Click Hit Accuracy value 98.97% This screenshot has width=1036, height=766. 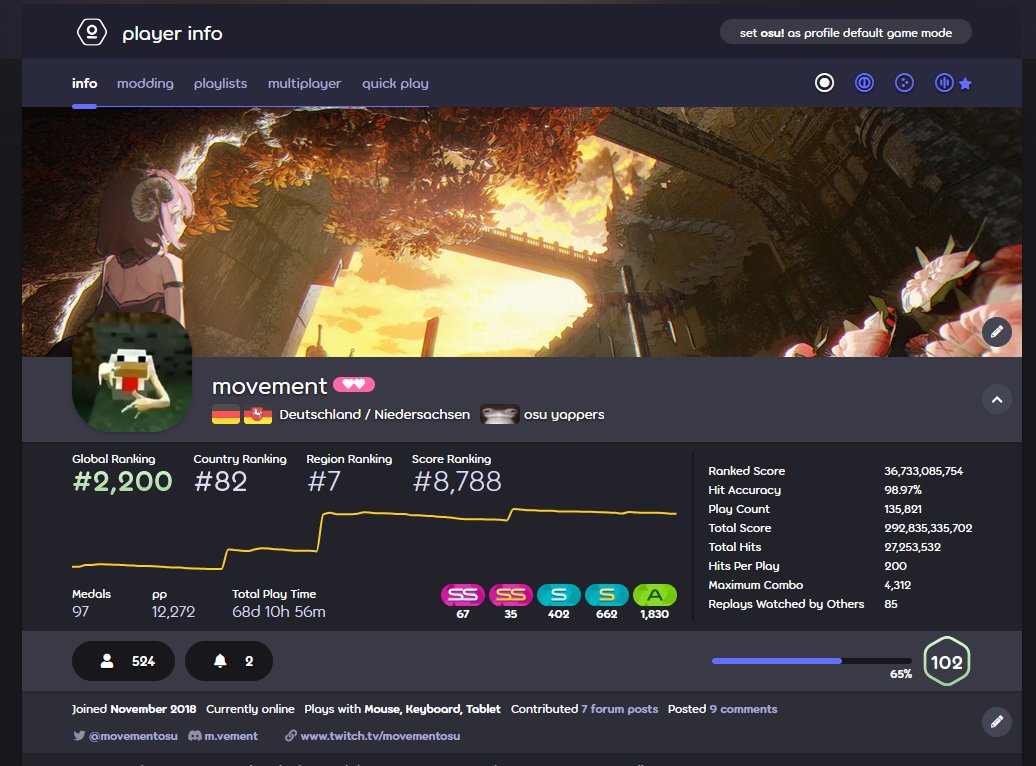pyautogui.click(x=903, y=490)
